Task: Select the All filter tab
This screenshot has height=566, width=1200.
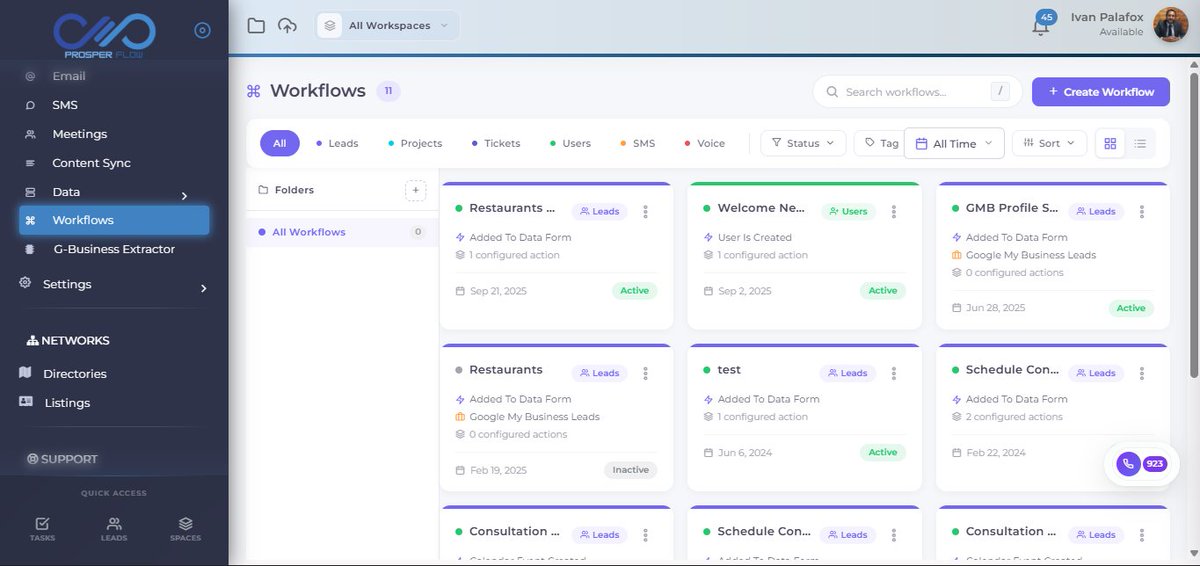Action: (x=279, y=144)
